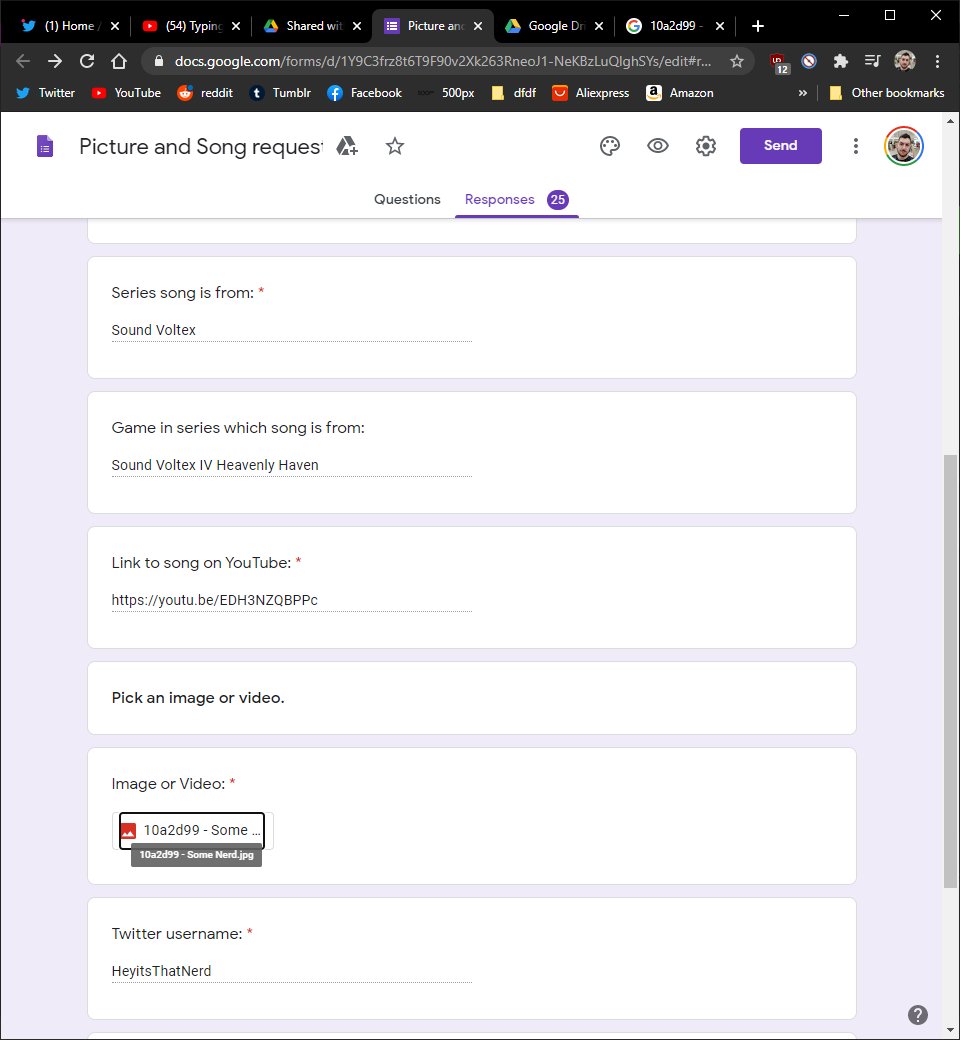Click the Google Forms home icon
Screen dimensions: 960x1040
pos(45,147)
